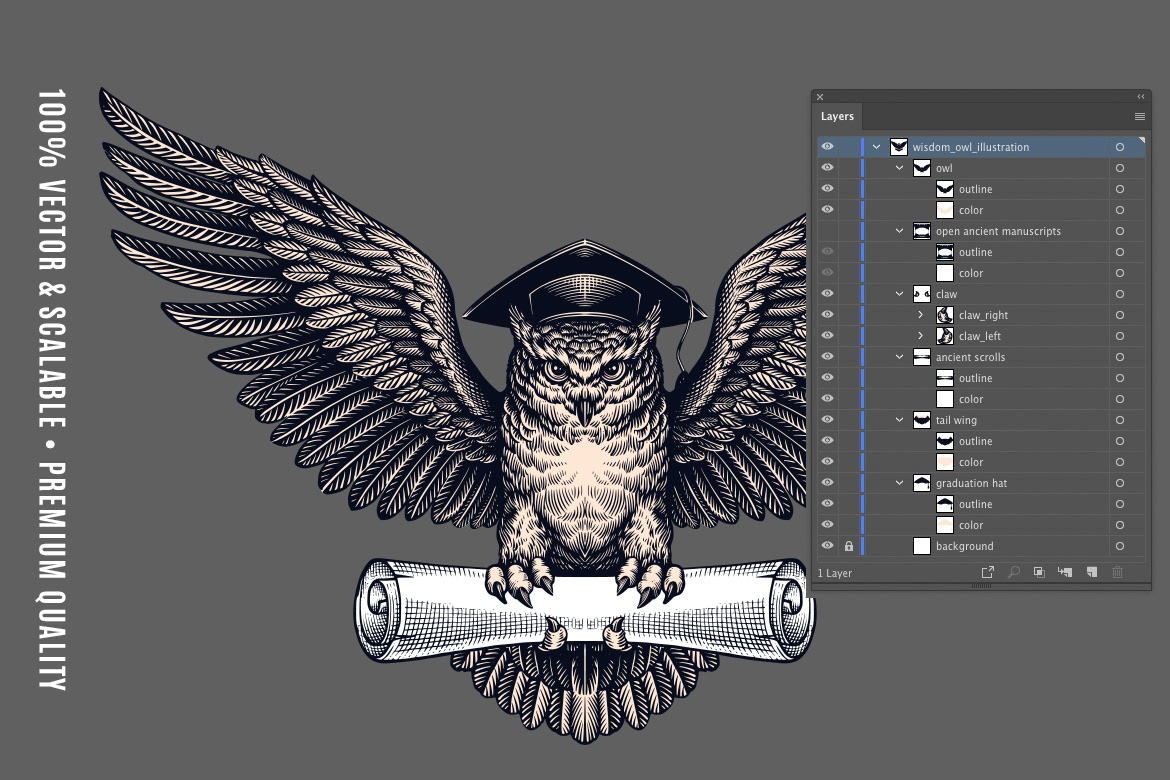The image size is (1170, 780).
Task: Unlock the background layer via lock icon
Action: 848,546
